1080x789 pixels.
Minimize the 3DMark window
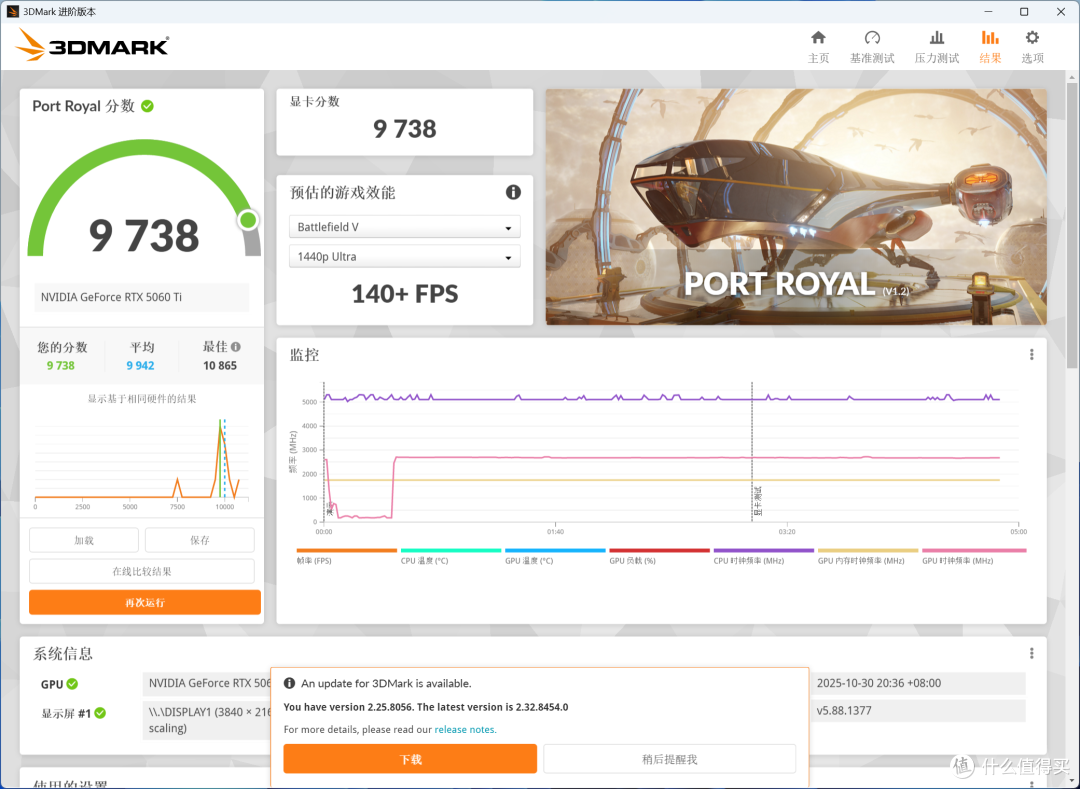989,12
